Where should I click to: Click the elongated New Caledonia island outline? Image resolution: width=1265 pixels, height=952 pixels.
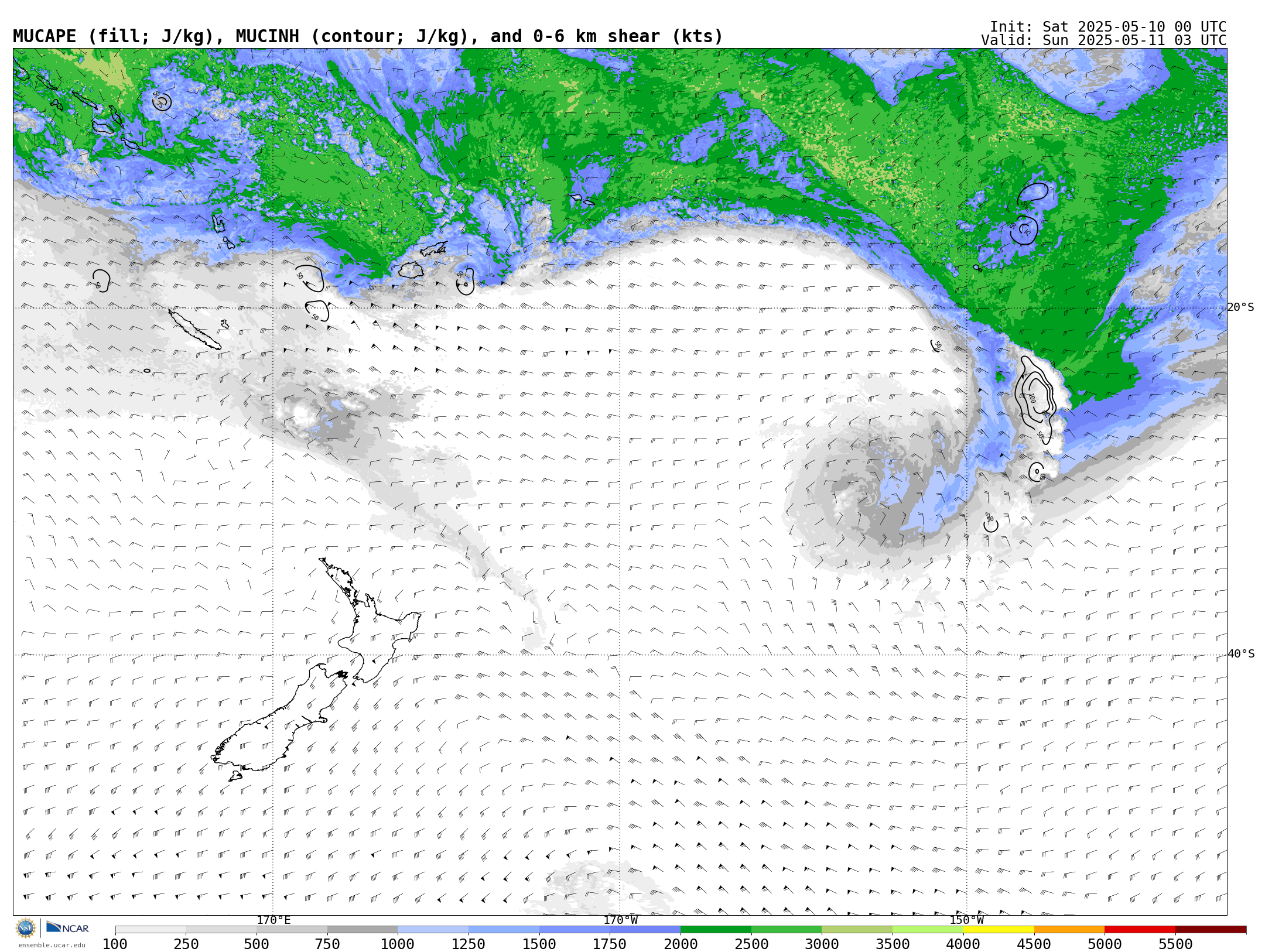(x=194, y=330)
